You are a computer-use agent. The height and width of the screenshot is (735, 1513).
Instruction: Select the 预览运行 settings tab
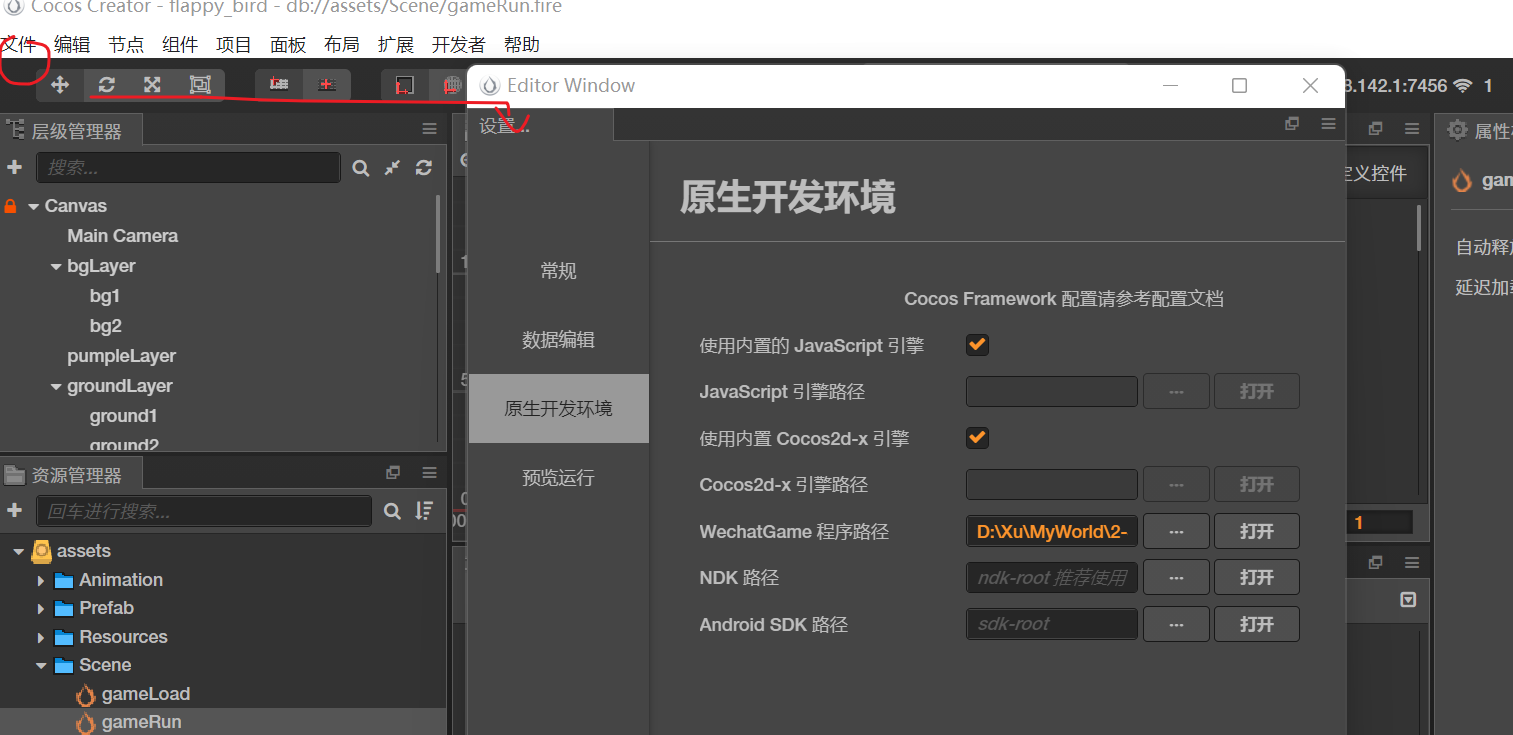[559, 478]
